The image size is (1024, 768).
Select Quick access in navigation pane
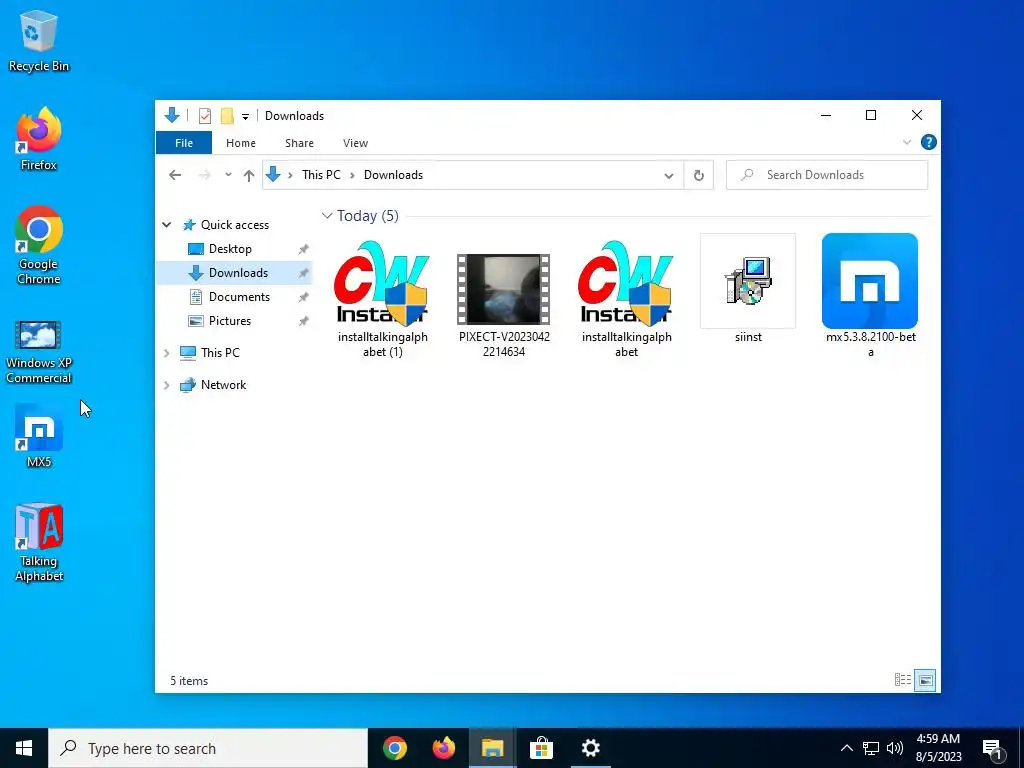234,225
